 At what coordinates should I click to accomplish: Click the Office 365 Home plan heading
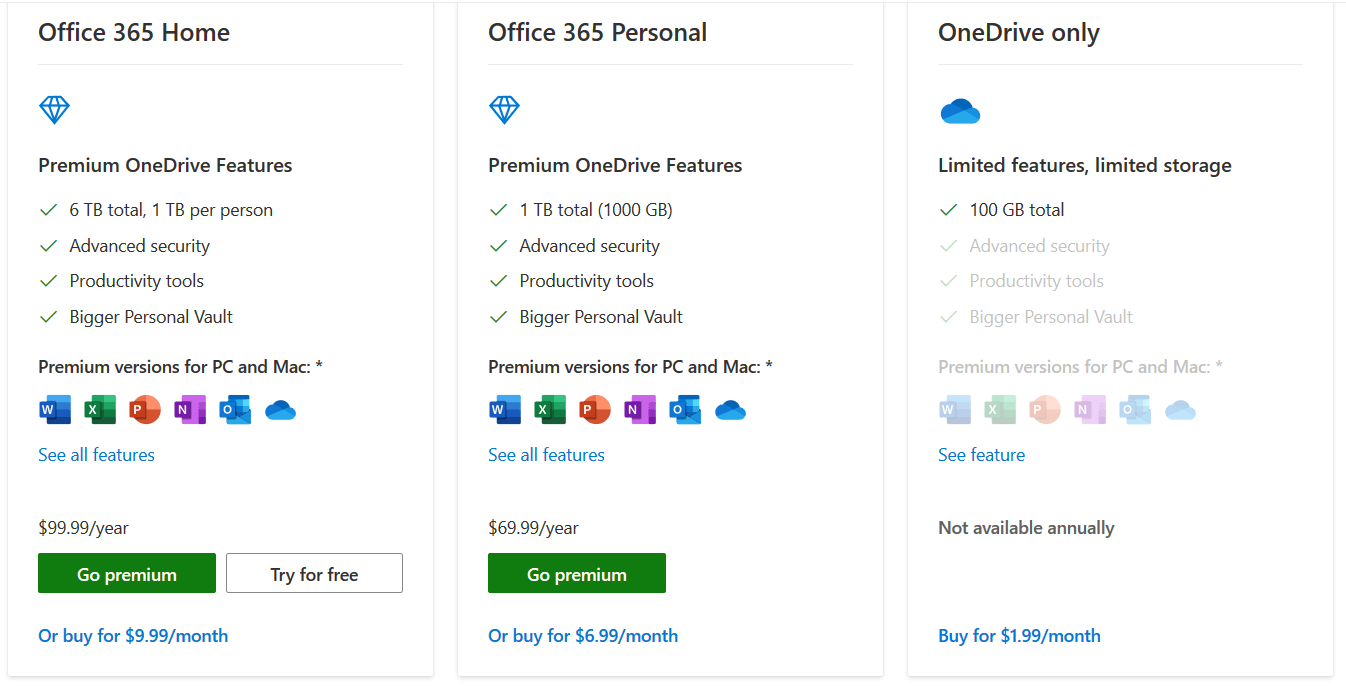click(x=134, y=33)
